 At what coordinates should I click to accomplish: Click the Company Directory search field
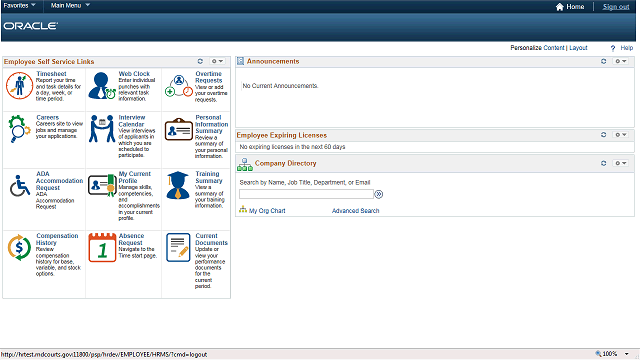click(306, 194)
